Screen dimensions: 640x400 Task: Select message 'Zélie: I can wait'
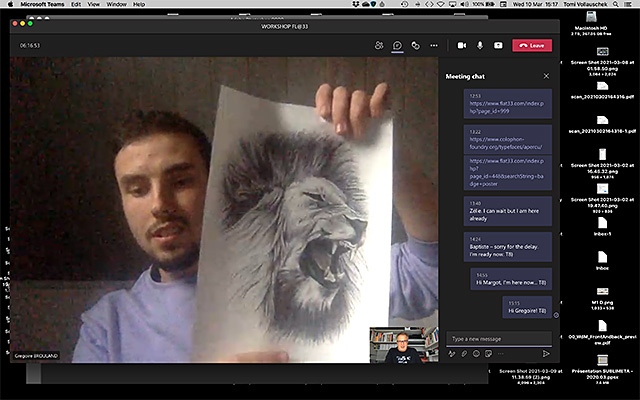point(508,211)
